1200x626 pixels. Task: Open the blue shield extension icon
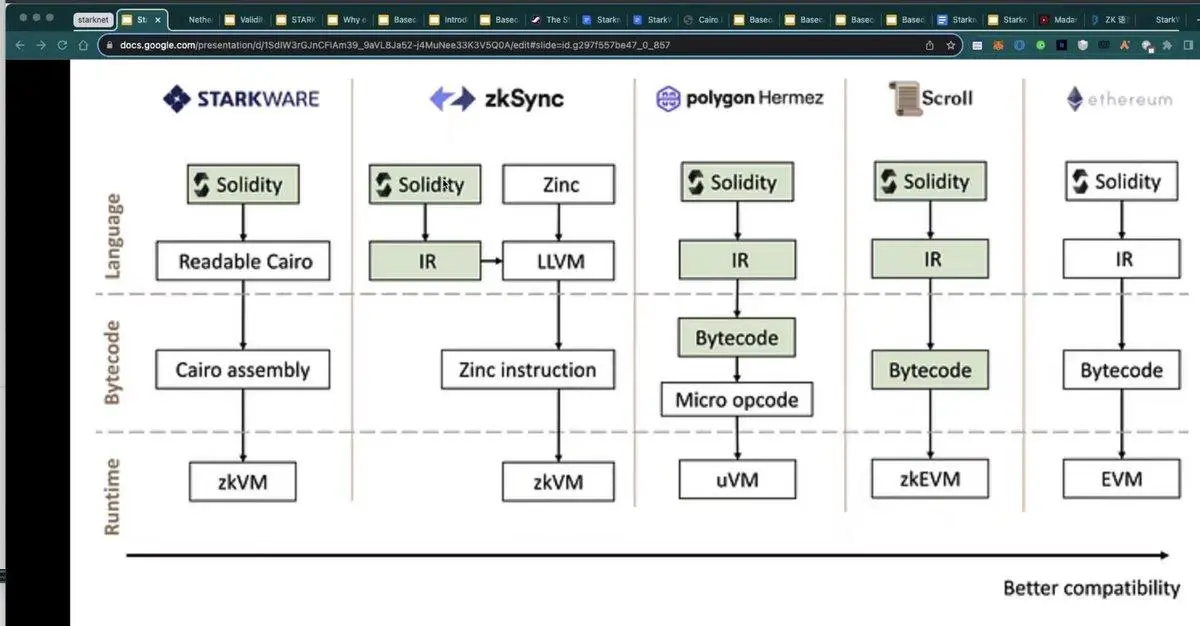click(x=1019, y=45)
